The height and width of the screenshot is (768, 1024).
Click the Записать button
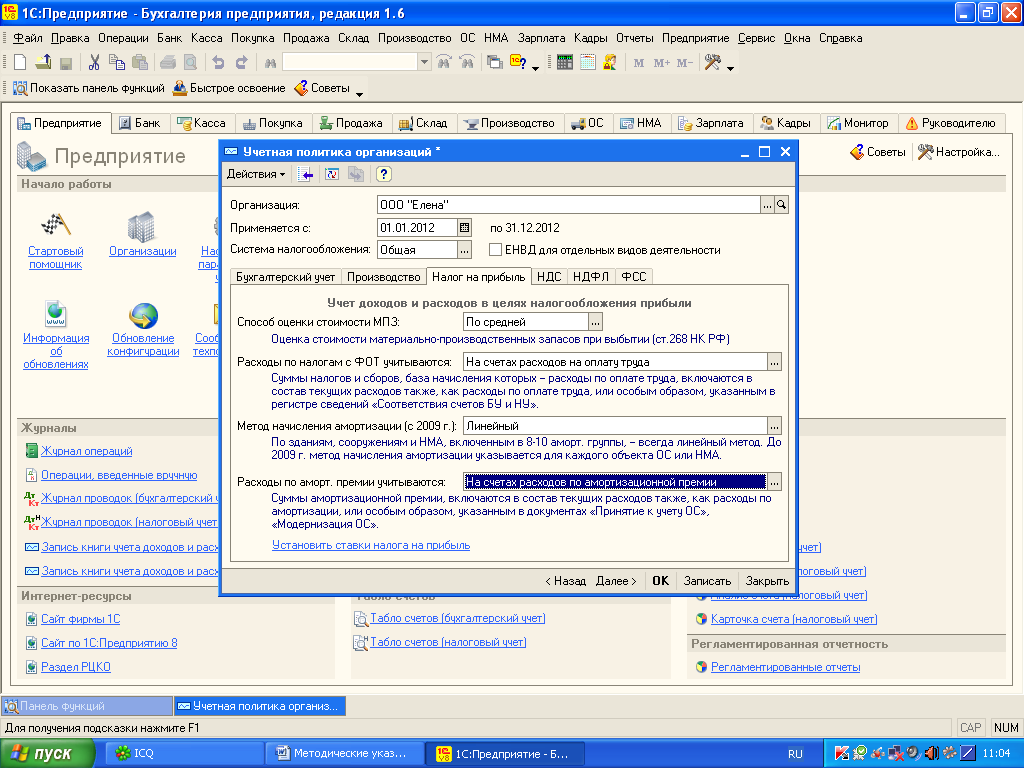tap(707, 581)
